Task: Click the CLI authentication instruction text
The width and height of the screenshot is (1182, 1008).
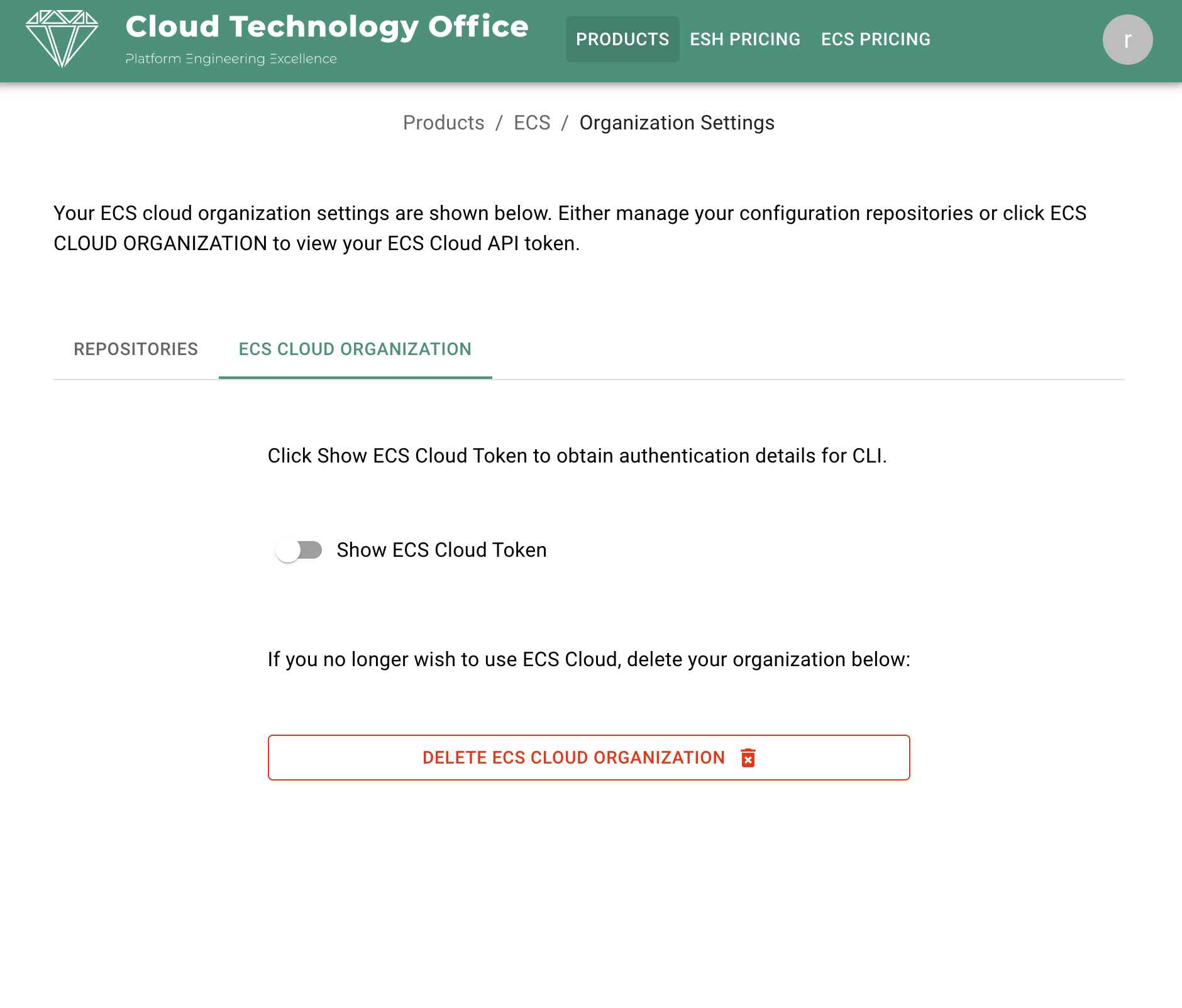Action: click(x=577, y=456)
